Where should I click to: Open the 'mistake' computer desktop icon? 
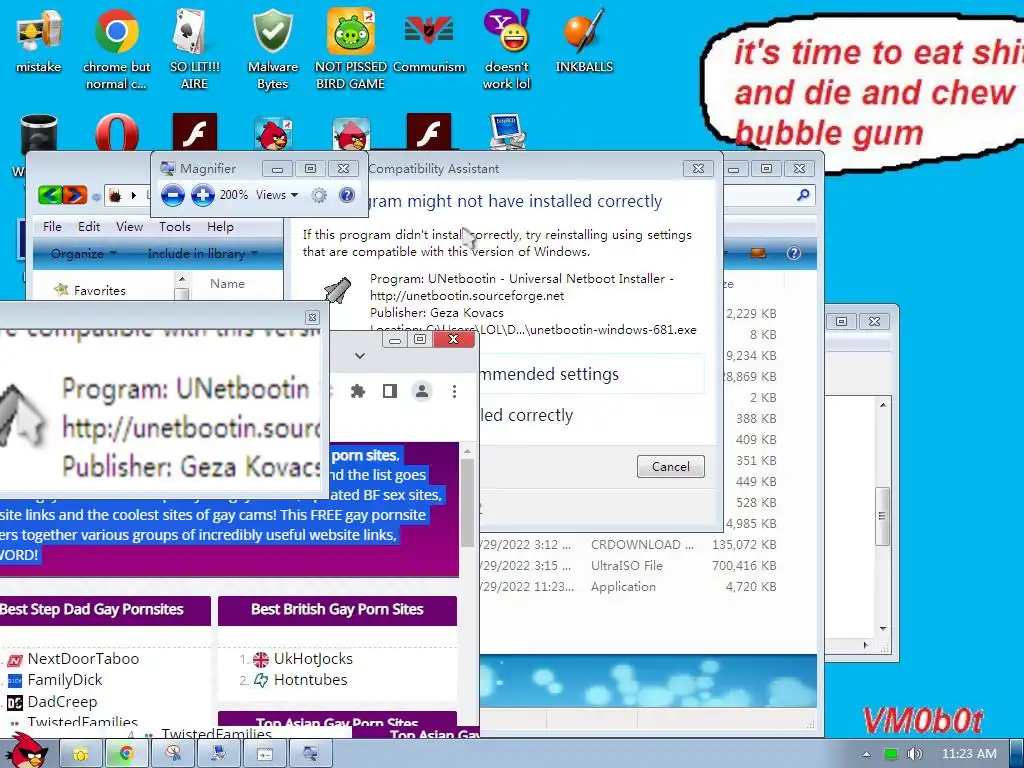[x=39, y=40]
